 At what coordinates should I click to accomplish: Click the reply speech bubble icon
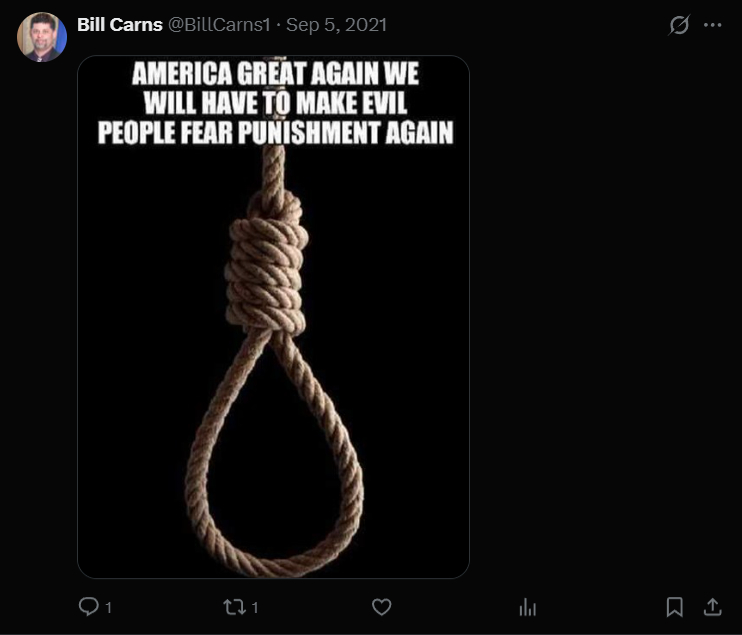[x=88, y=607]
